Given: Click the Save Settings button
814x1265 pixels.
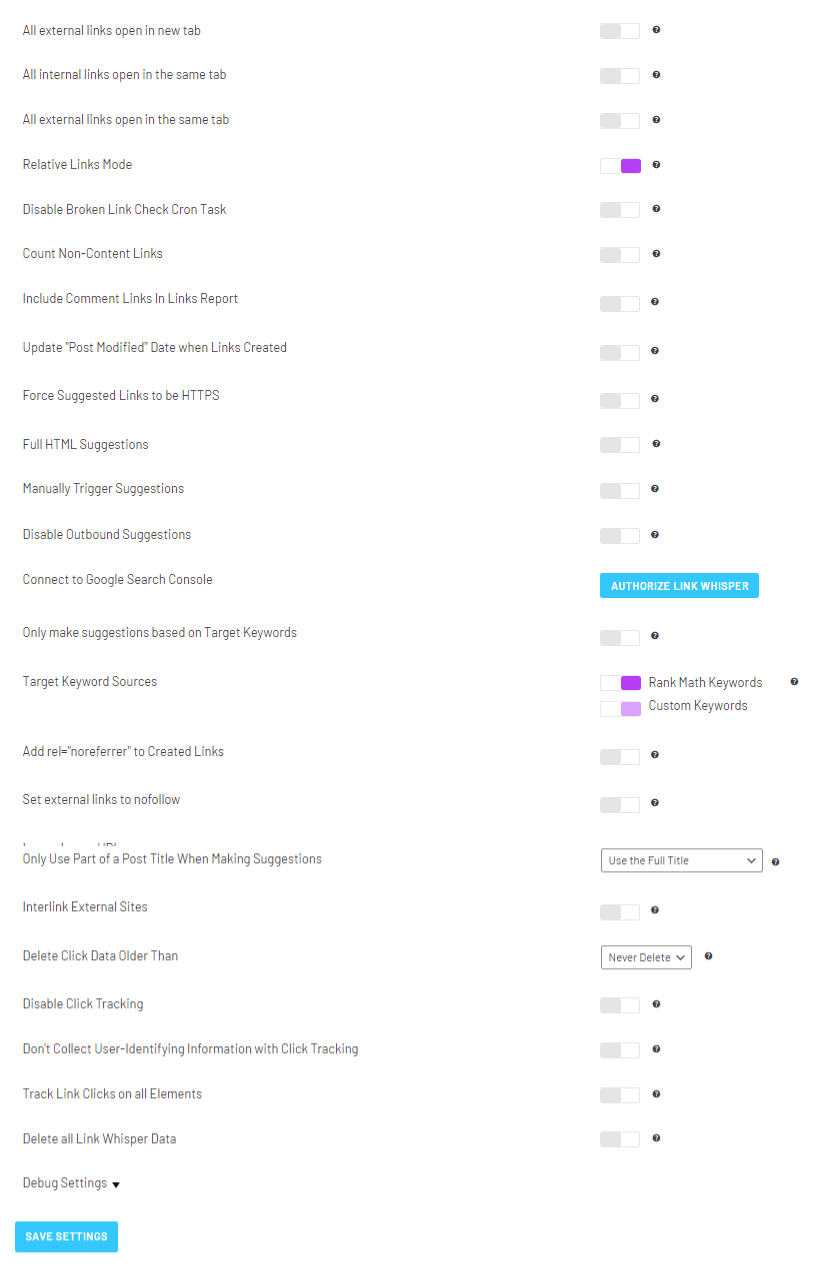Looking at the screenshot, I should [x=66, y=1236].
